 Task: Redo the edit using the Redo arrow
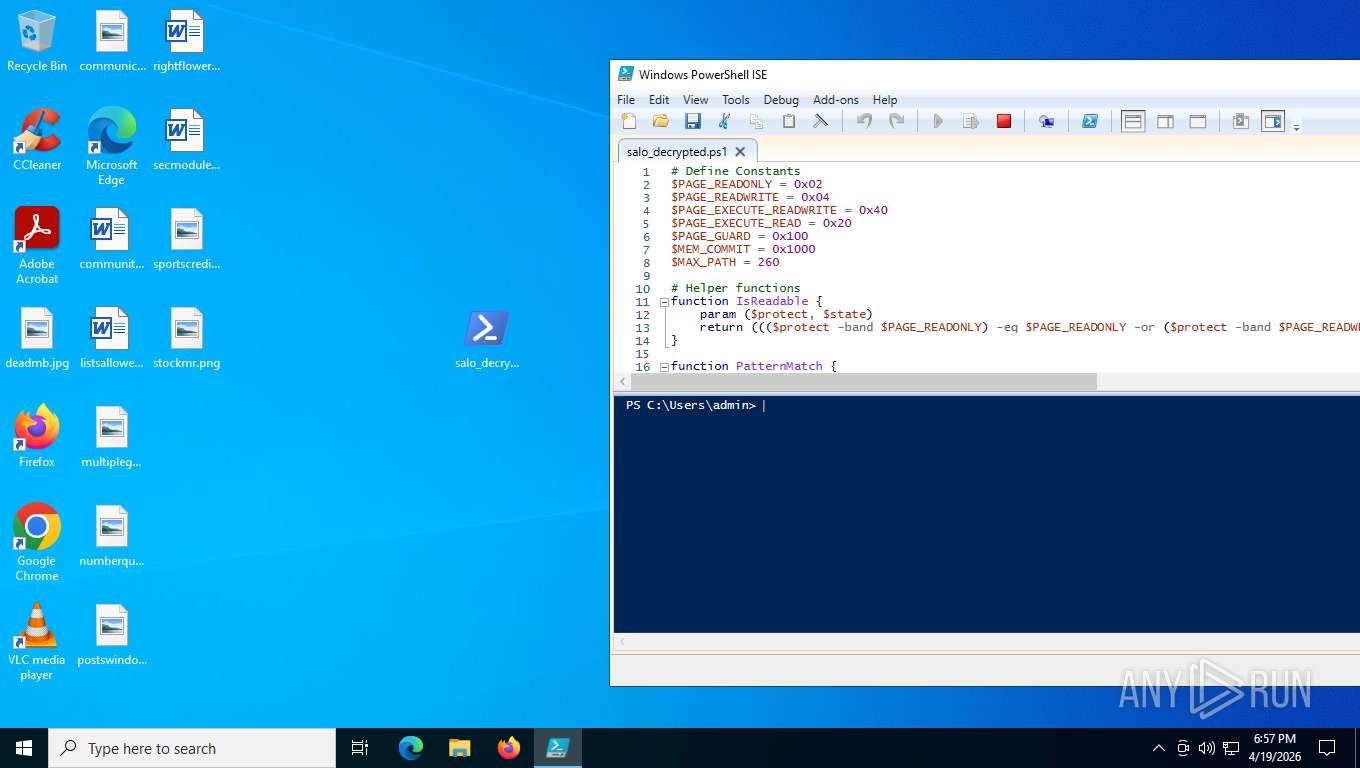[x=896, y=121]
